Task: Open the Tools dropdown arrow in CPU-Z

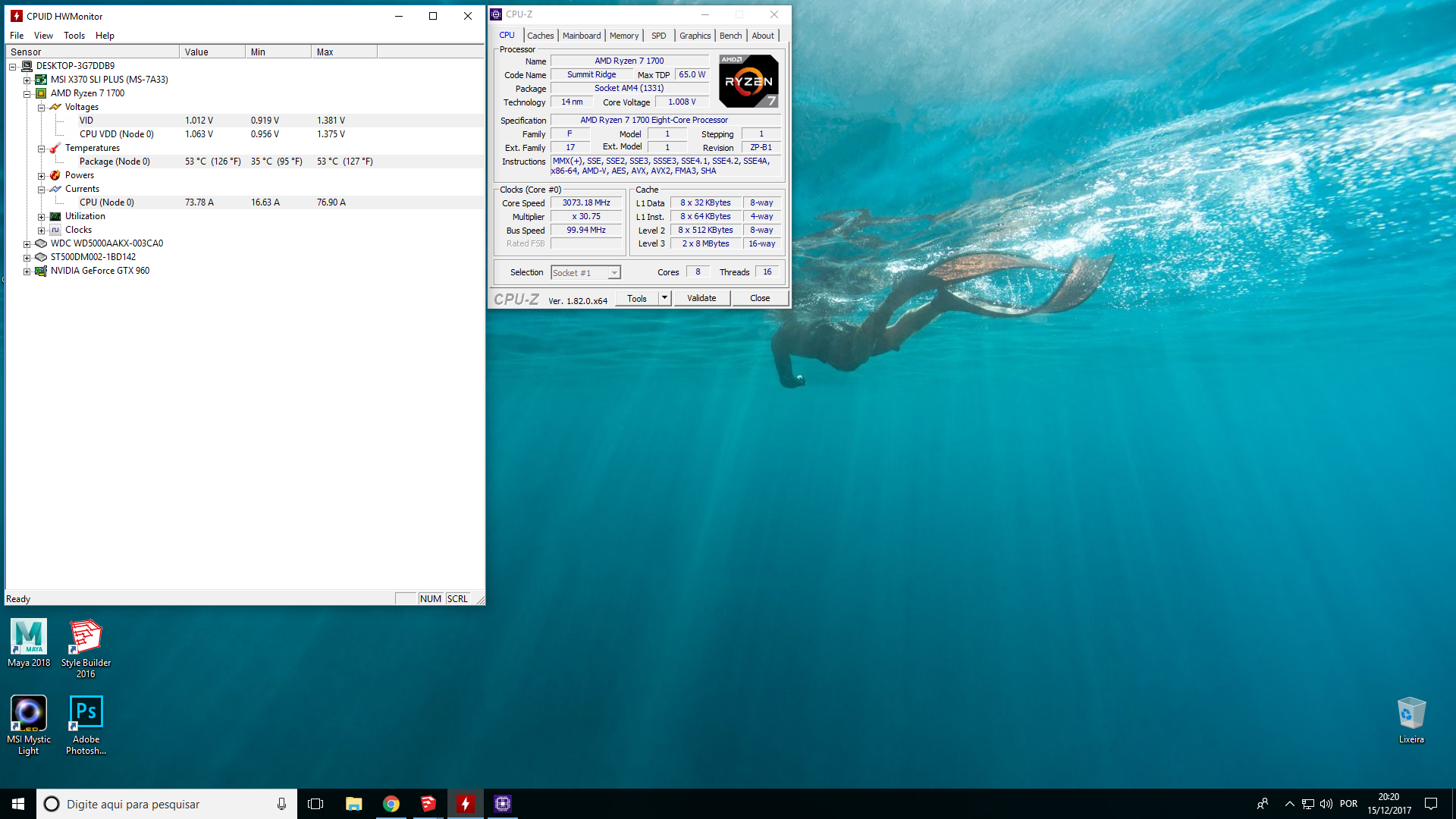Action: (x=664, y=298)
